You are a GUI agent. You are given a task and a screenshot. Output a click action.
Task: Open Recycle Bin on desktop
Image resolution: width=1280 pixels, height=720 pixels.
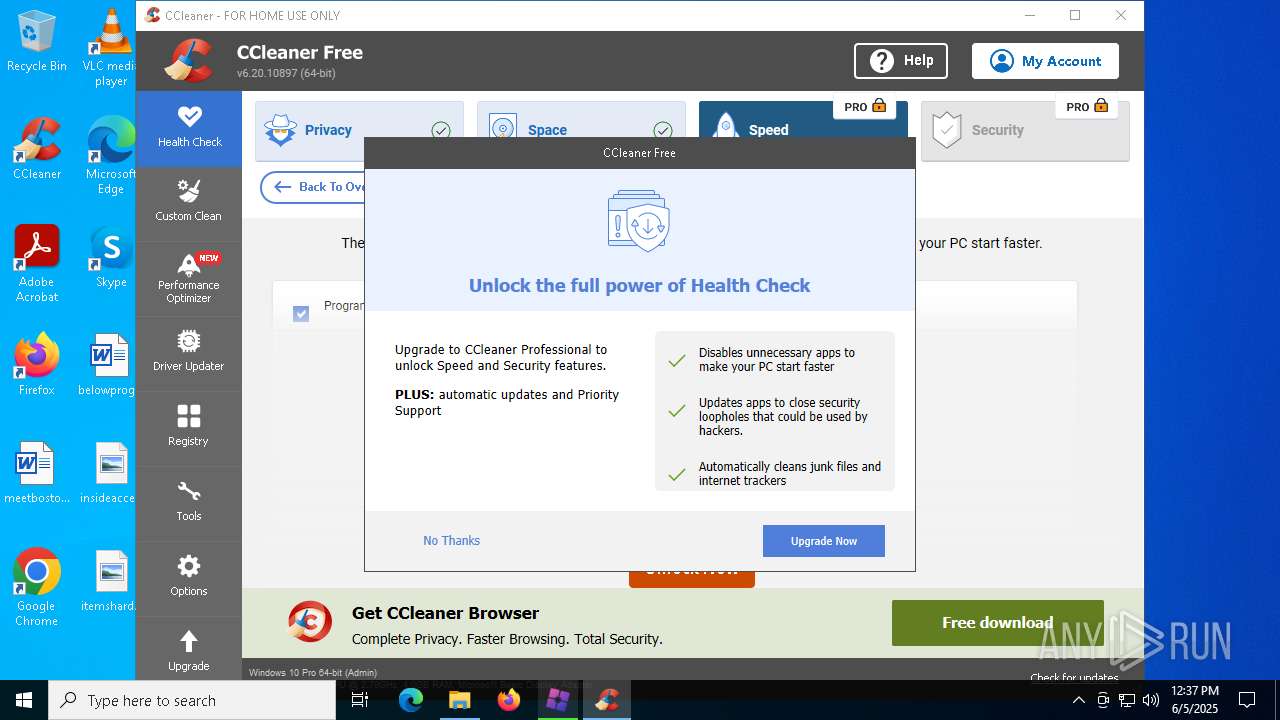pyautogui.click(x=37, y=40)
